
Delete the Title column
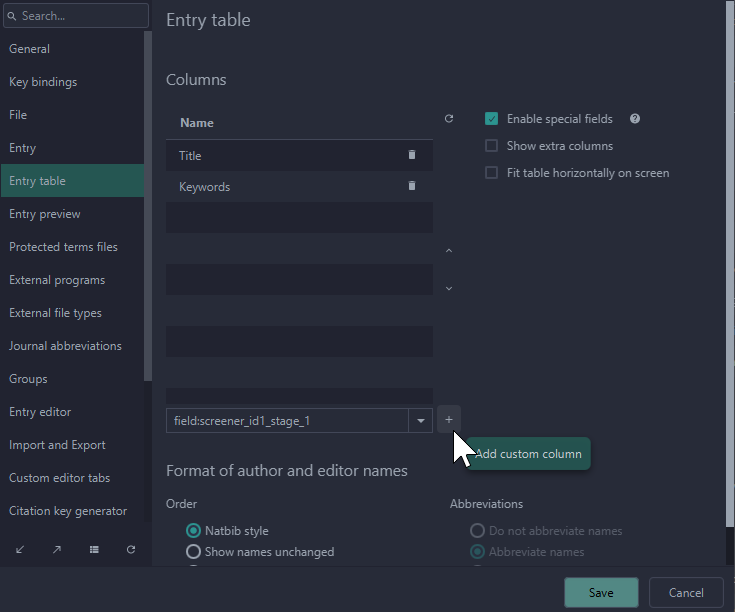[412, 155]
